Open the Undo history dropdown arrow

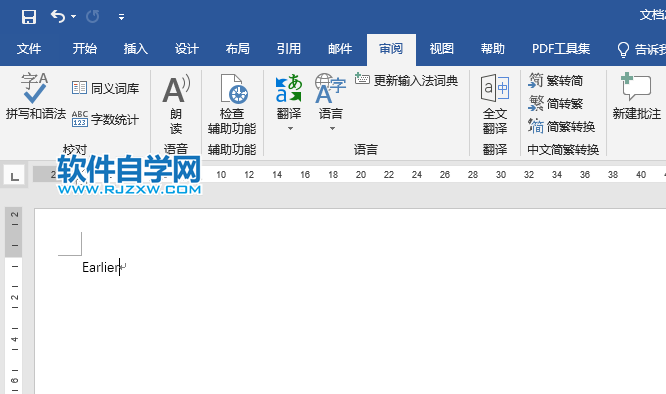(x=73, y=17)
